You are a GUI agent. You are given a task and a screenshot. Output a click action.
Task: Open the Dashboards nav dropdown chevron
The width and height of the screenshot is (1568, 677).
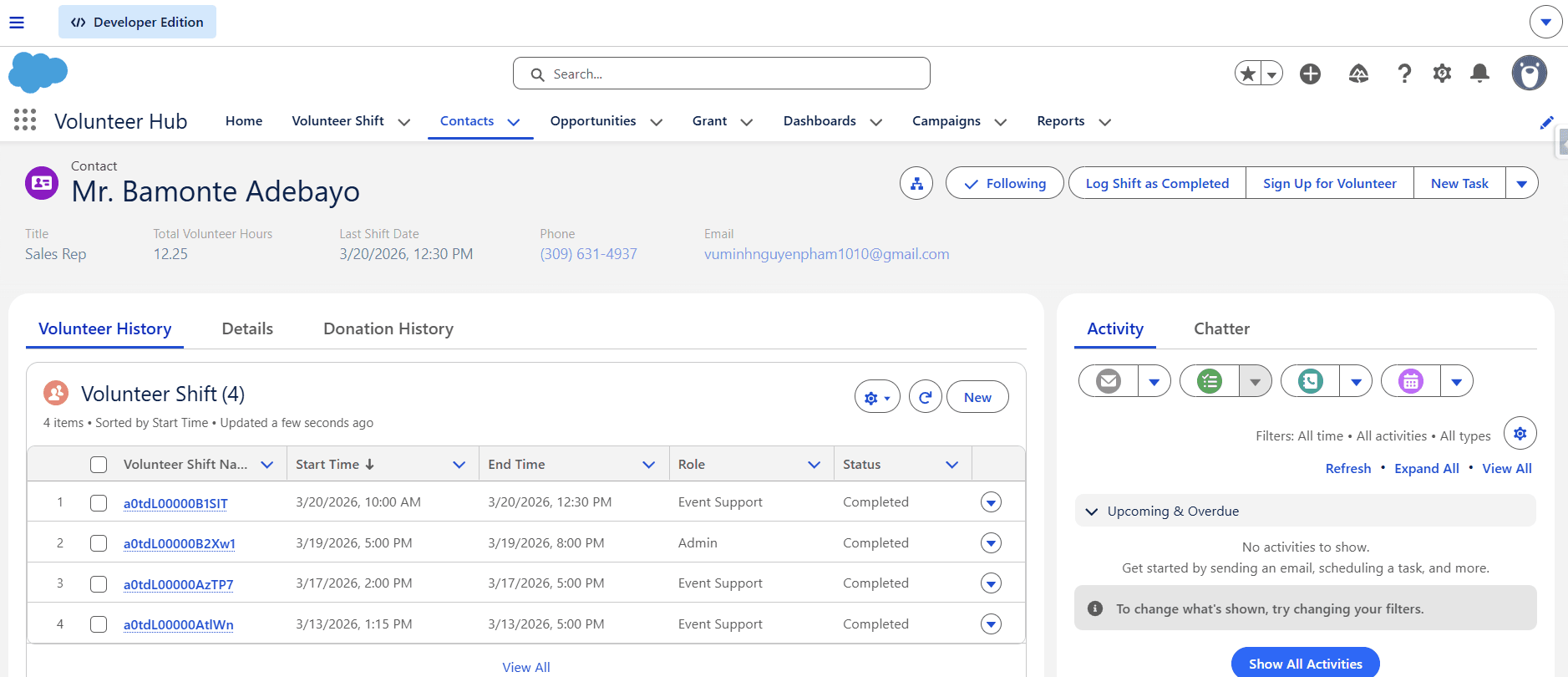tap(876, 122)
